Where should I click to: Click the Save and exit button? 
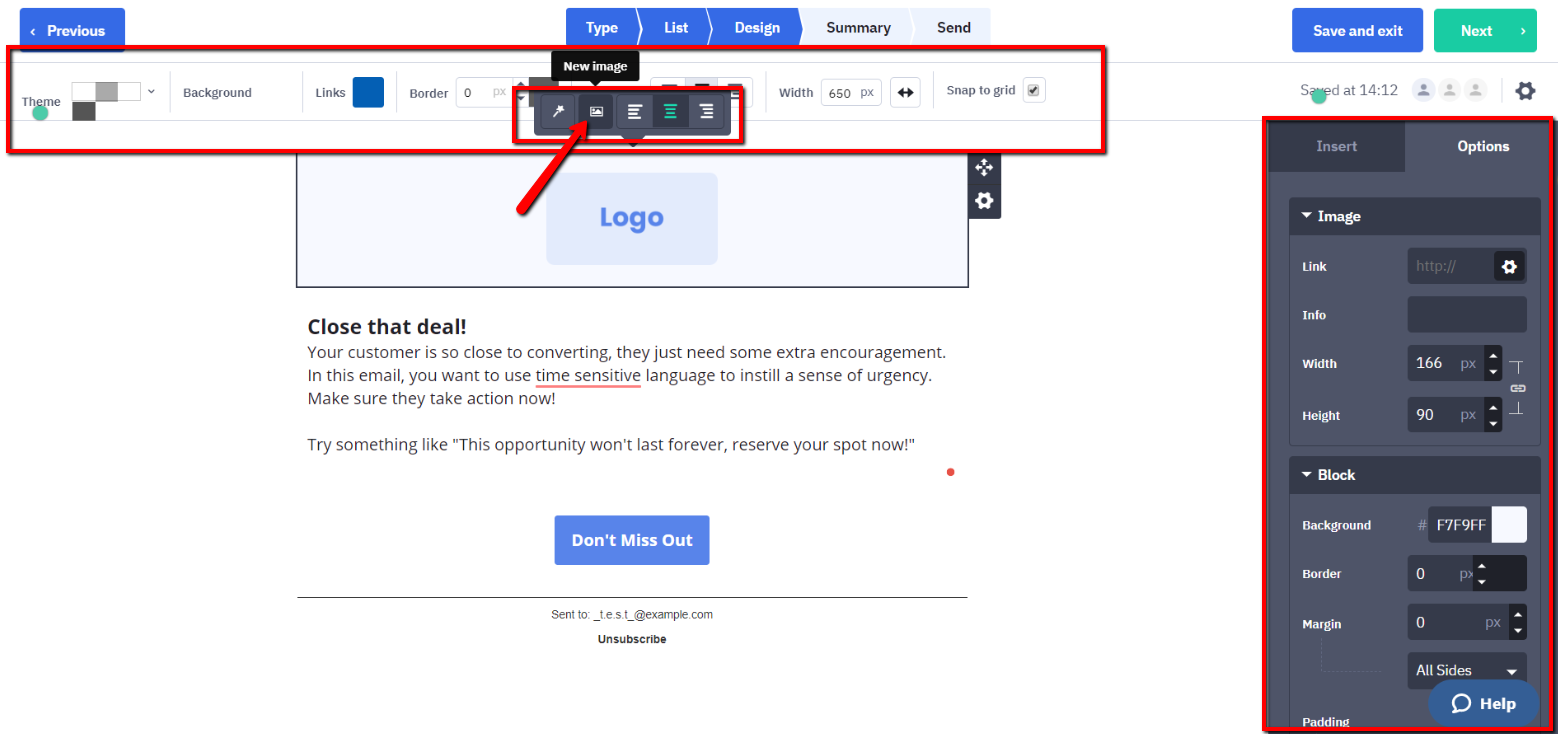click(1357, 30)
